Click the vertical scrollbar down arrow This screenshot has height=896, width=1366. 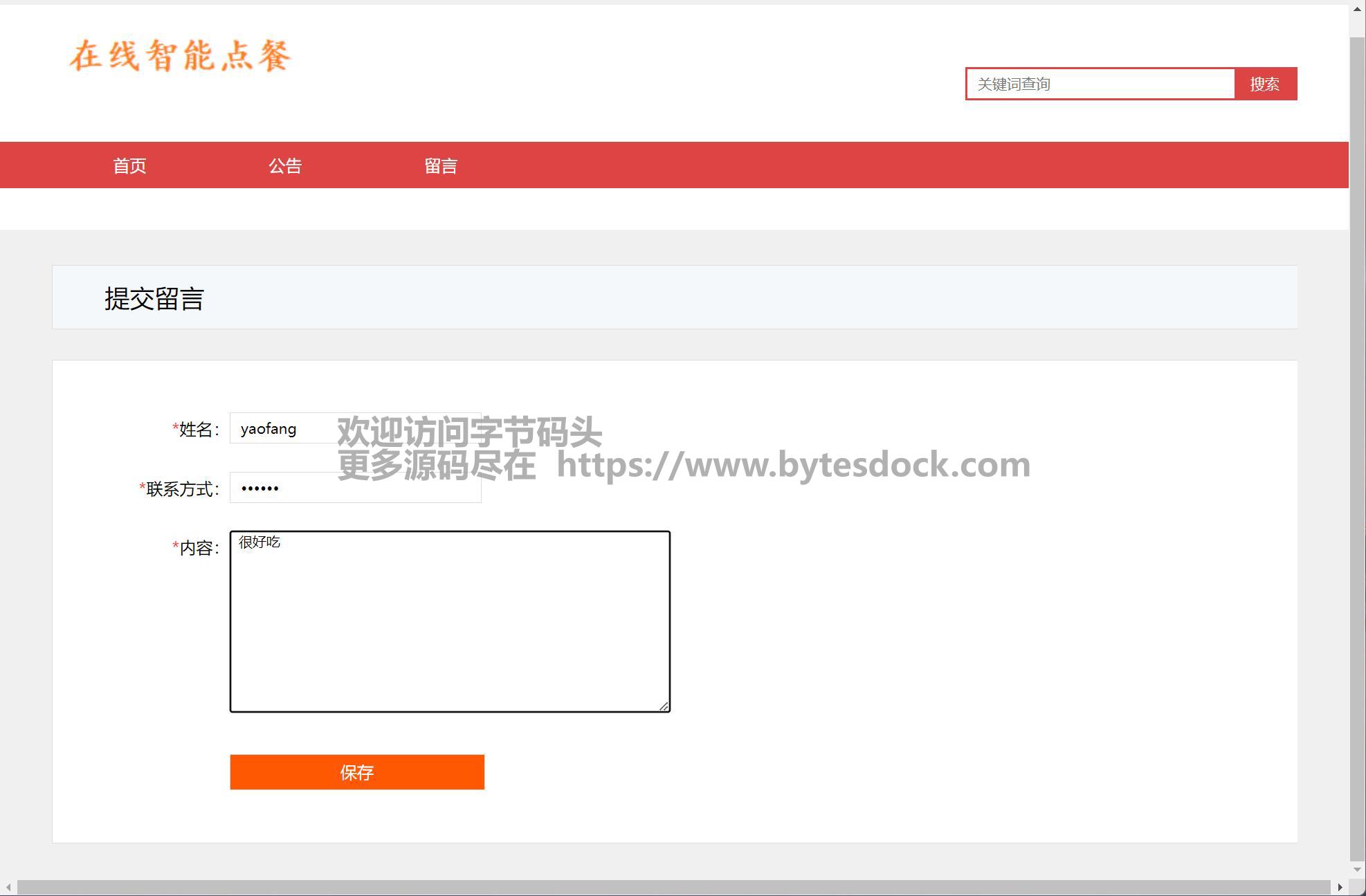tap(1357, 869)
